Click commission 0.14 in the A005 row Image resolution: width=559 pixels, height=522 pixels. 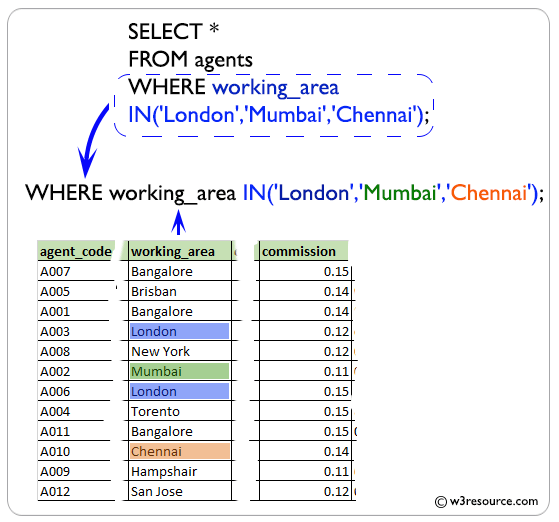[x=305, y=291]
